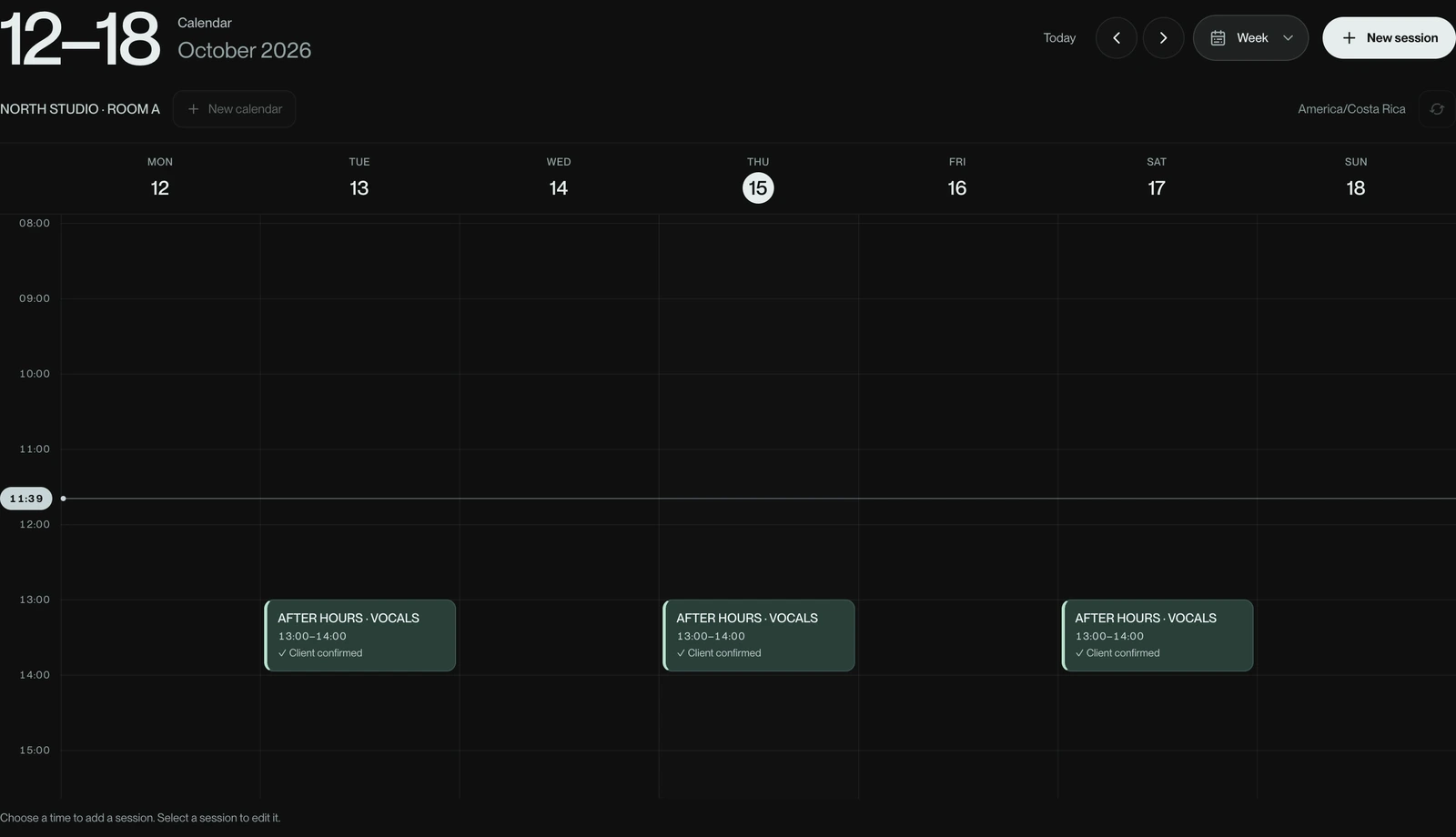Click the New calendar button
The width and height of the screenshot is (1456, 837).
(234, 109)
